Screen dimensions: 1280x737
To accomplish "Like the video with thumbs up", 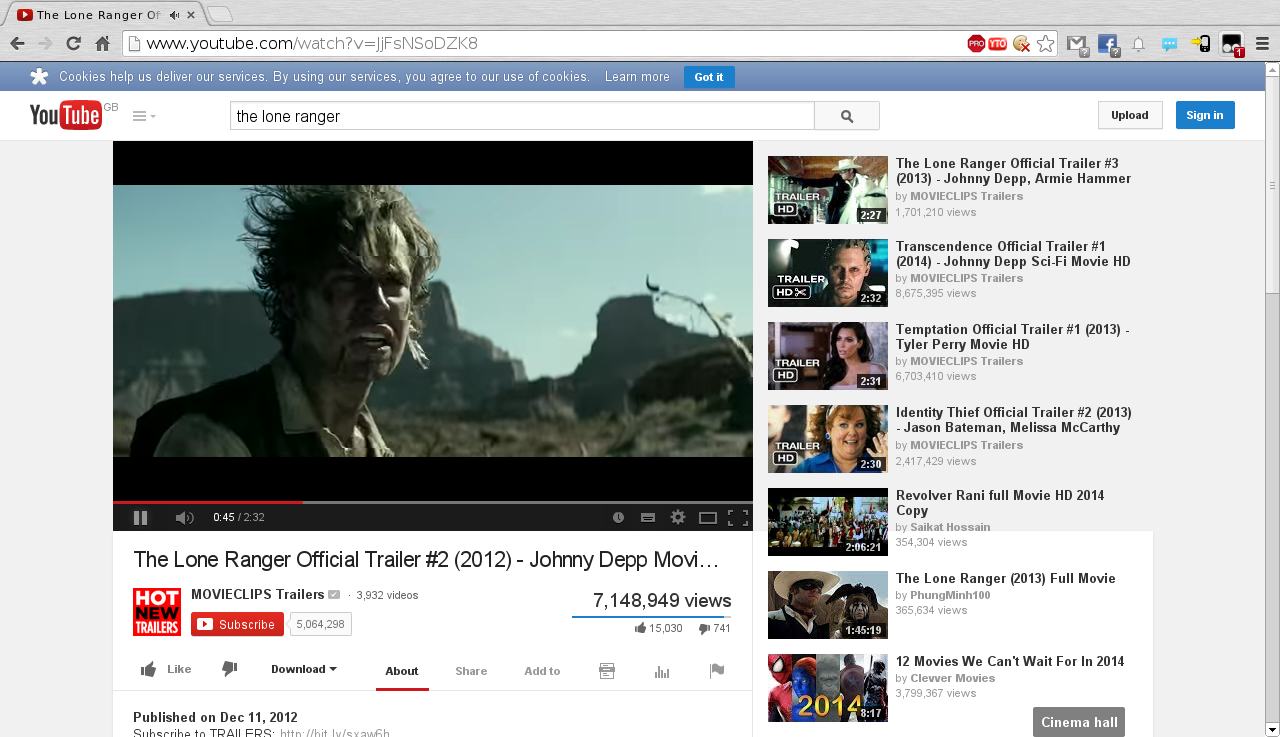I will (x=166, y=669).
